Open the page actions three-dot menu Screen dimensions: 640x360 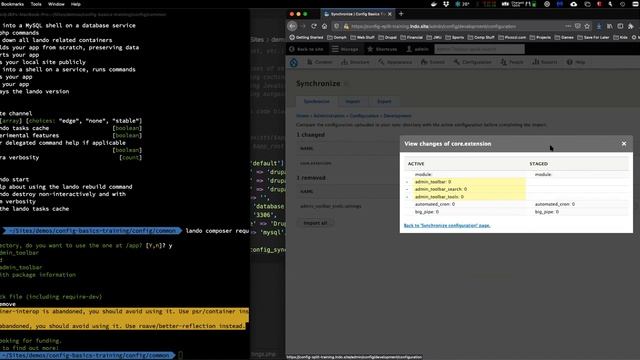tap(568, 26)
